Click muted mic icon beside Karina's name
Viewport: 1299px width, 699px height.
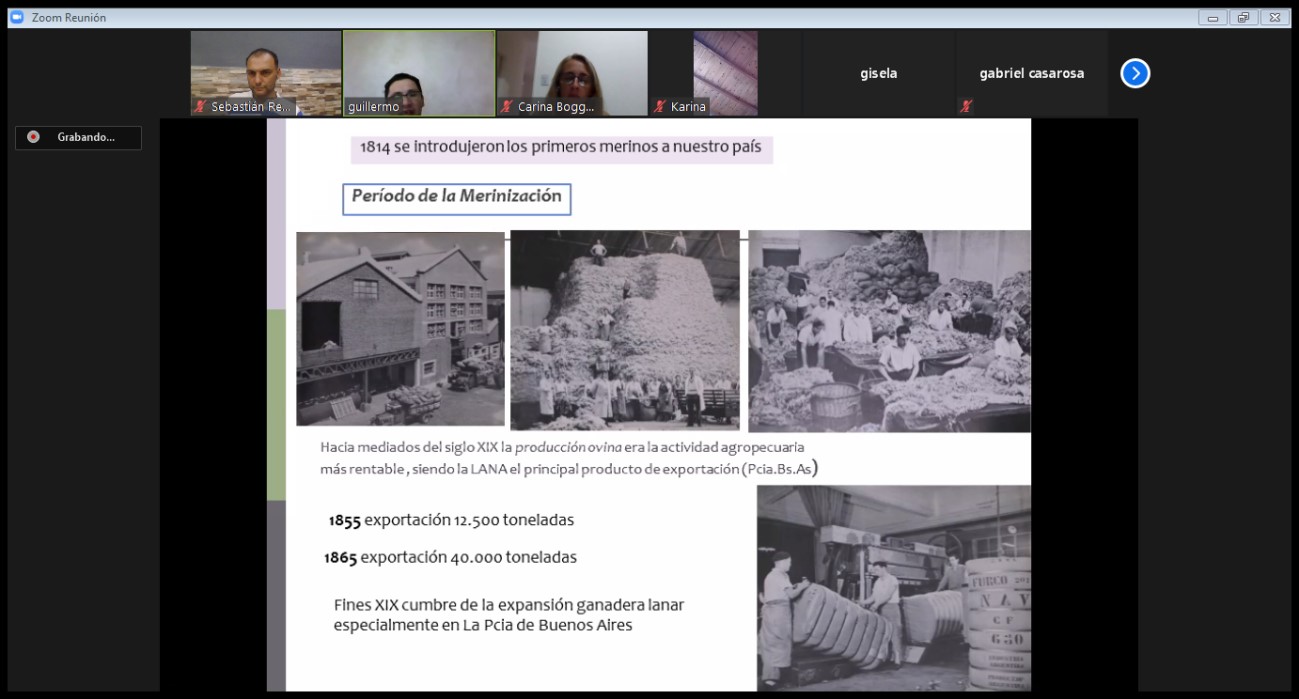click(660, 106)
